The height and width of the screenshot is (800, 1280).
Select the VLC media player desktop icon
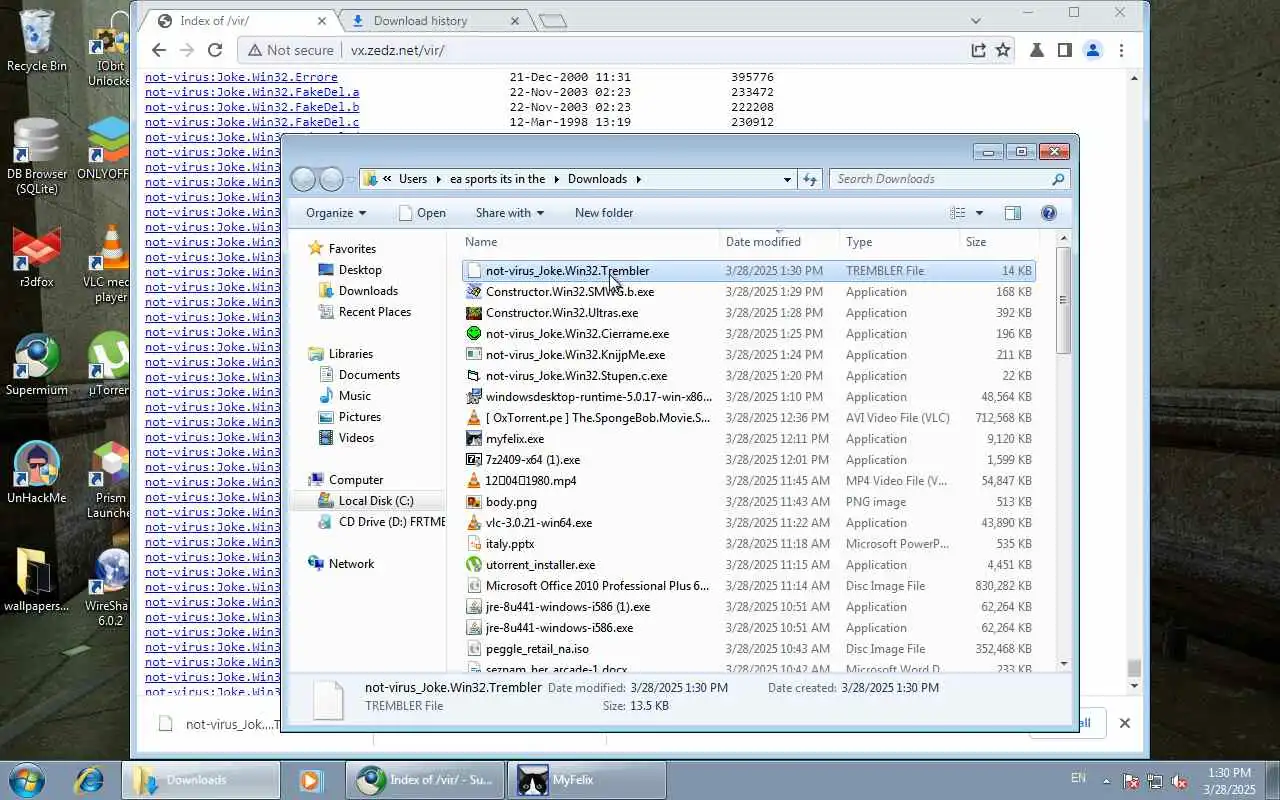[110, 264]
